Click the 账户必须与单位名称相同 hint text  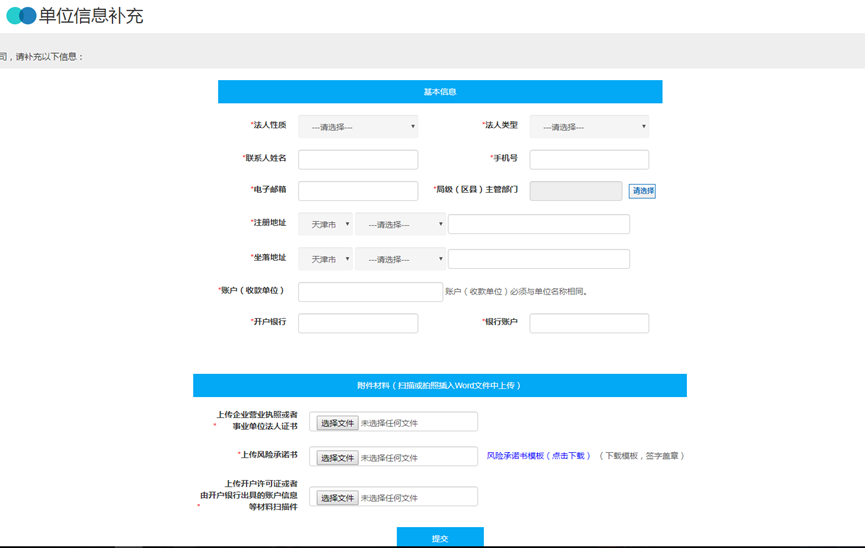tap(516, 291)
